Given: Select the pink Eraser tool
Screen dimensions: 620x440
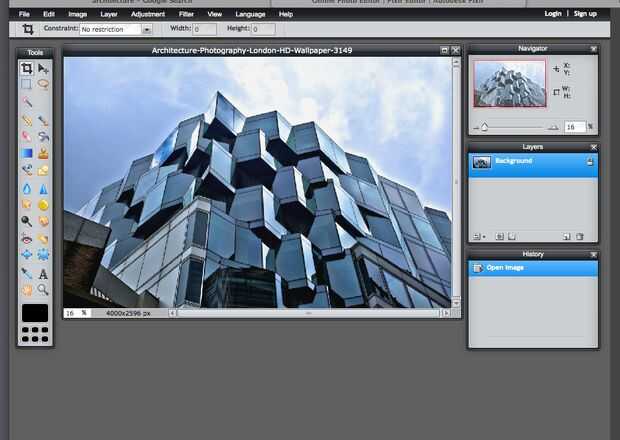Looking at the screenshot, I should click(27, 136).
